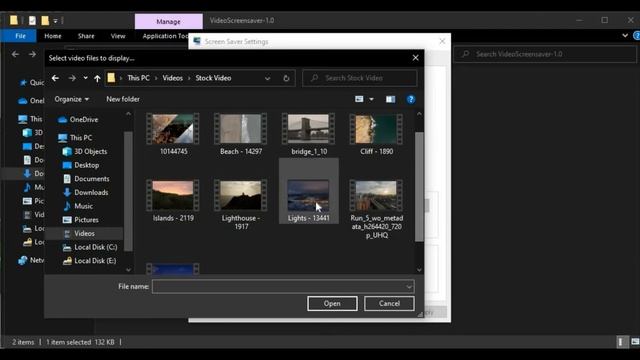Open Local Disk (E:) in dialog
Screen dimensions: 640x360
(x=89, y=261)
